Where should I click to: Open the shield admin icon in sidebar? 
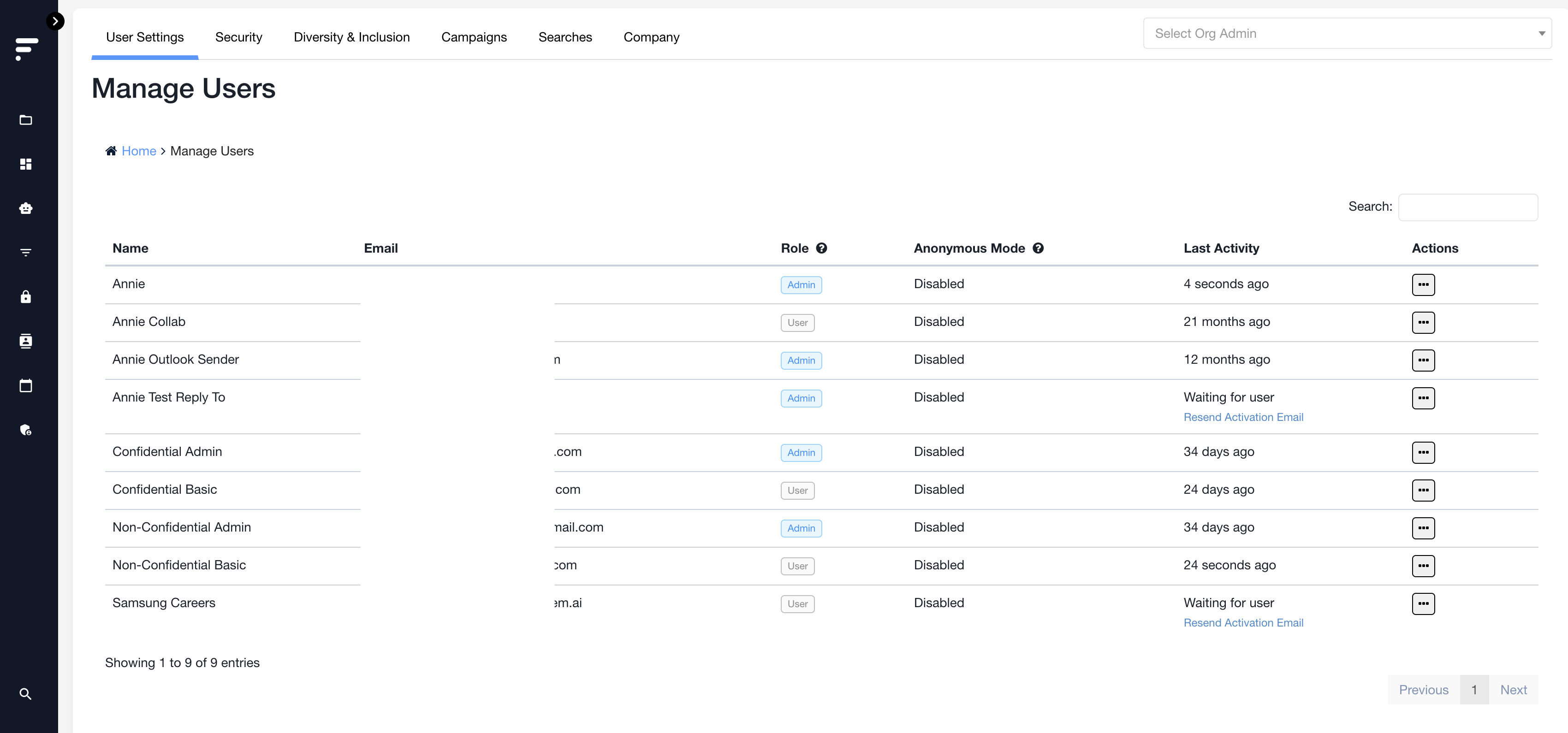pos(25,430)
